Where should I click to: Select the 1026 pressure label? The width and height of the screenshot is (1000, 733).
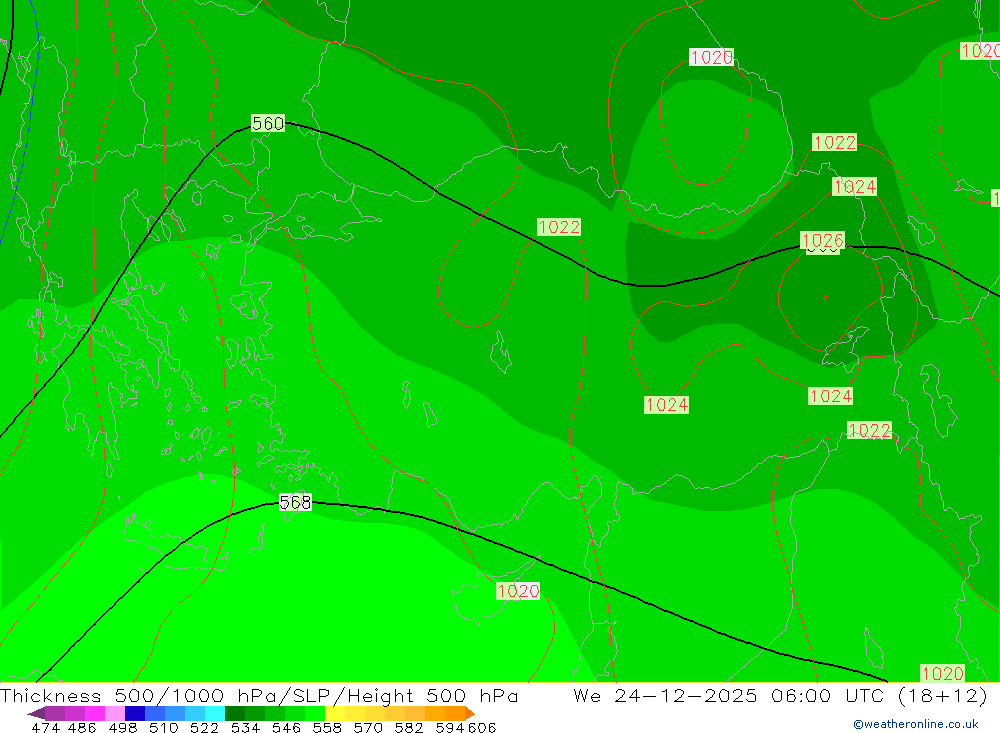823,240
